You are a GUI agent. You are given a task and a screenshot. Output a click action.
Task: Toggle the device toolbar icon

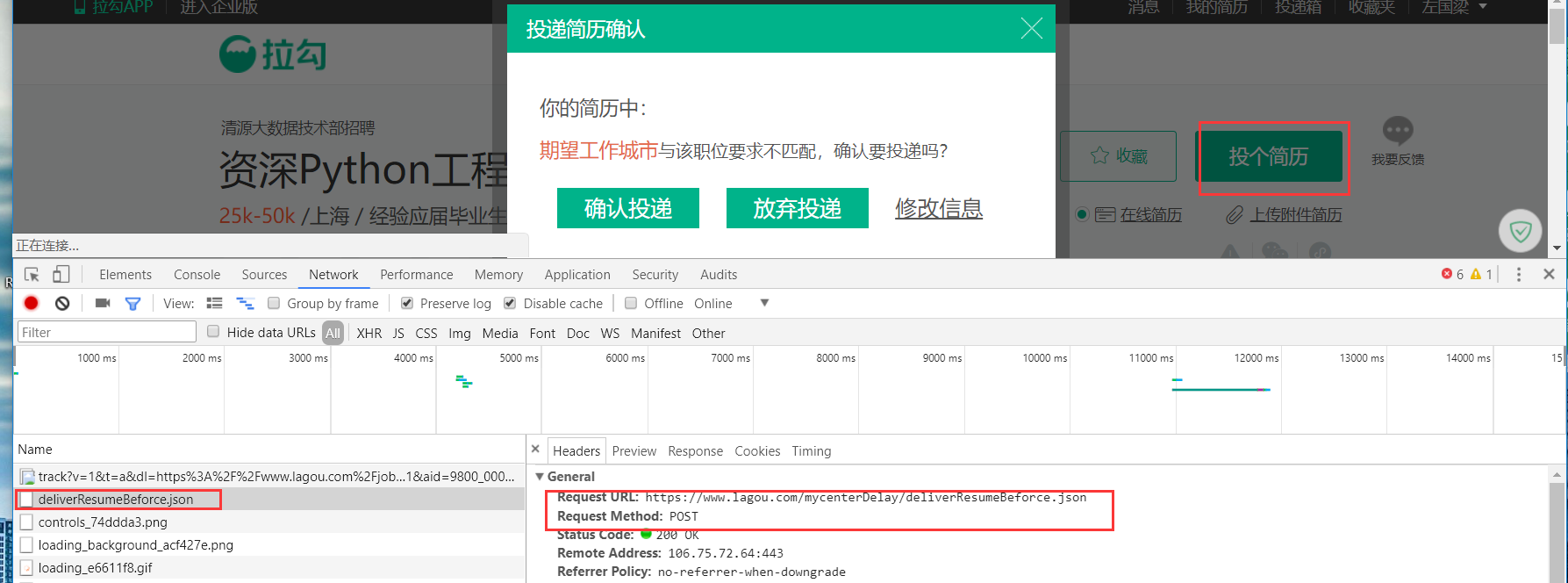pos(61,275)
